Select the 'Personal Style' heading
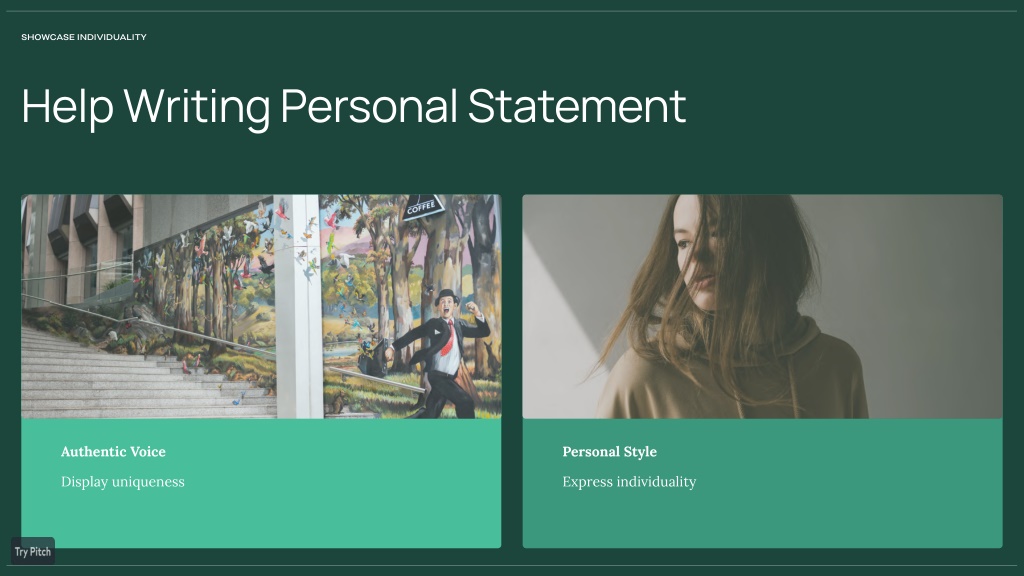The width and height of the screenshot is (1024, 576). 609,451
